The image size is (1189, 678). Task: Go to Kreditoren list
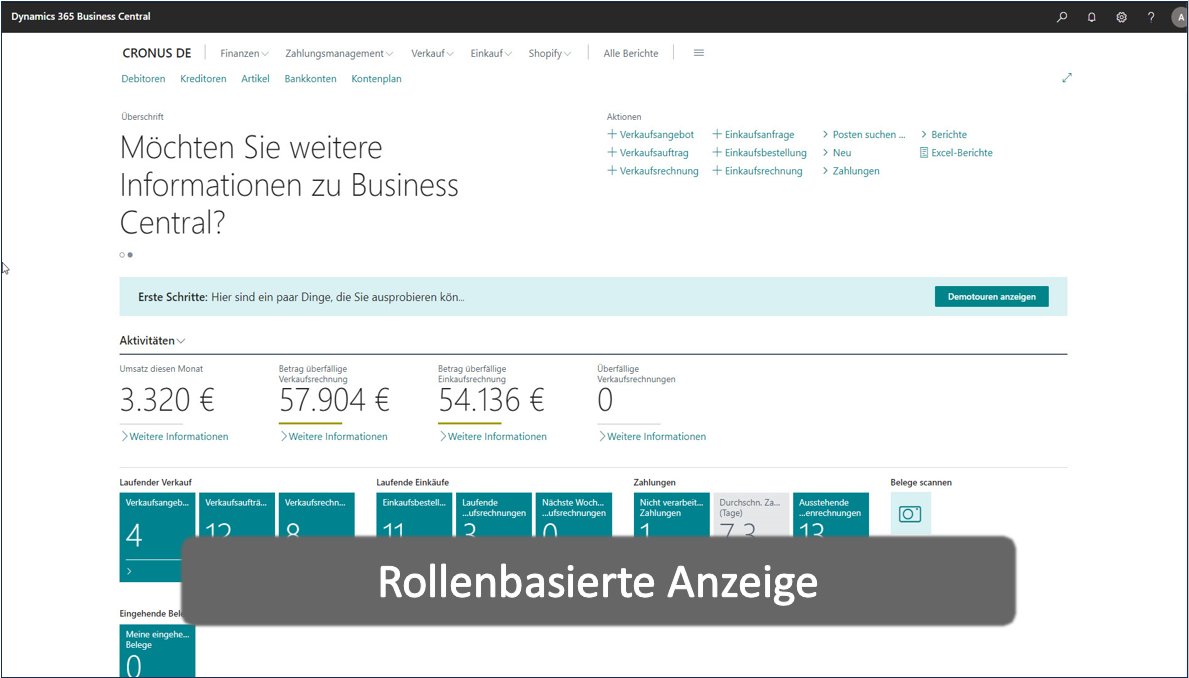(x=203, y=79)
